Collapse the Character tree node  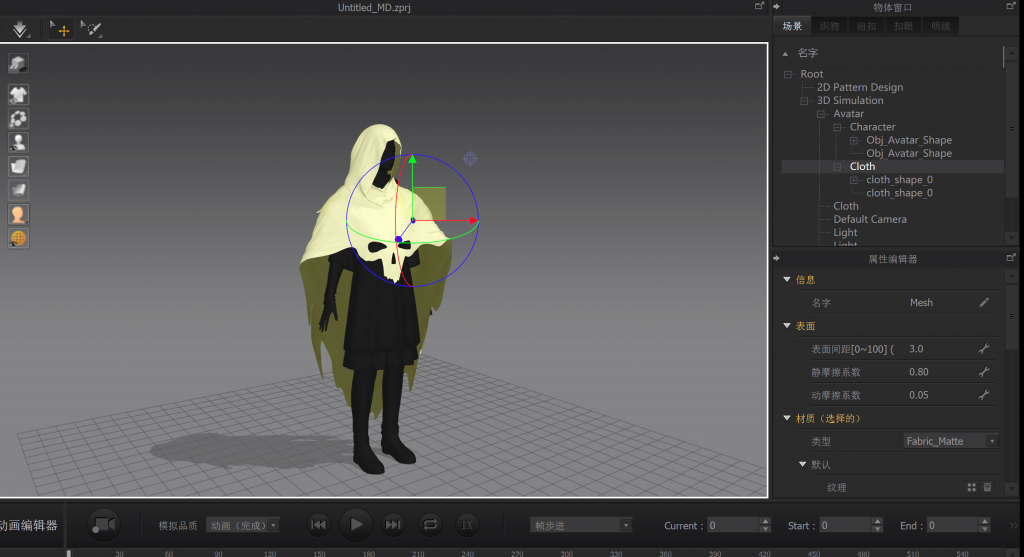pos(837,127)
